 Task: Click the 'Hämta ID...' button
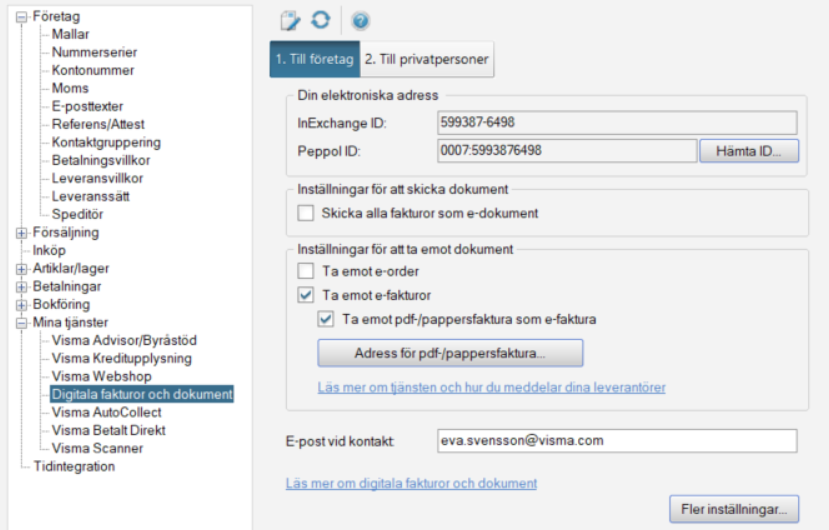click(x=749, y=151)
